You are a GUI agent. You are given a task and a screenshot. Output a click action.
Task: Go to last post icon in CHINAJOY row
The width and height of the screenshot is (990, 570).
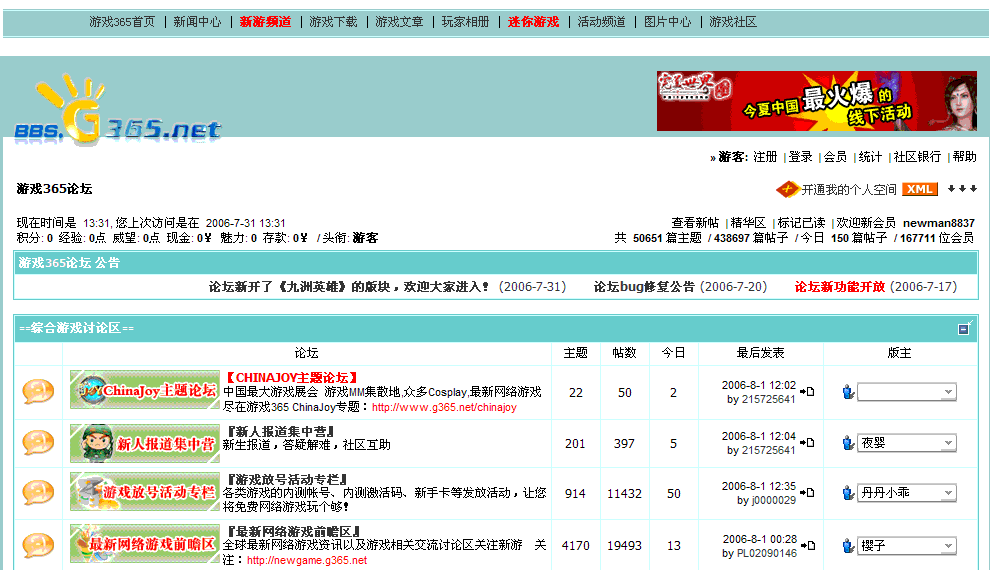(x=807, y=392)
